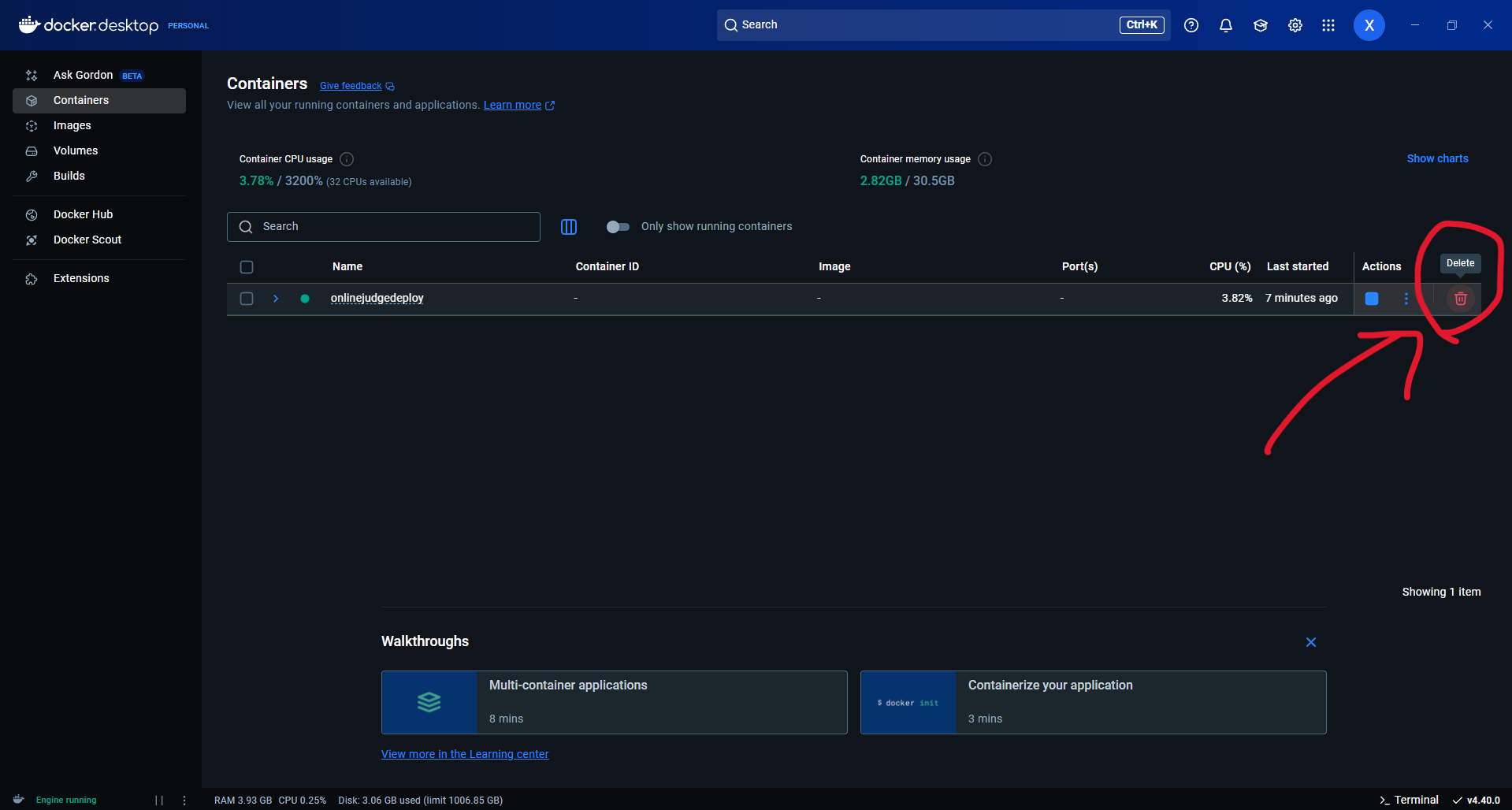Open the apps grid icon

1328,25
